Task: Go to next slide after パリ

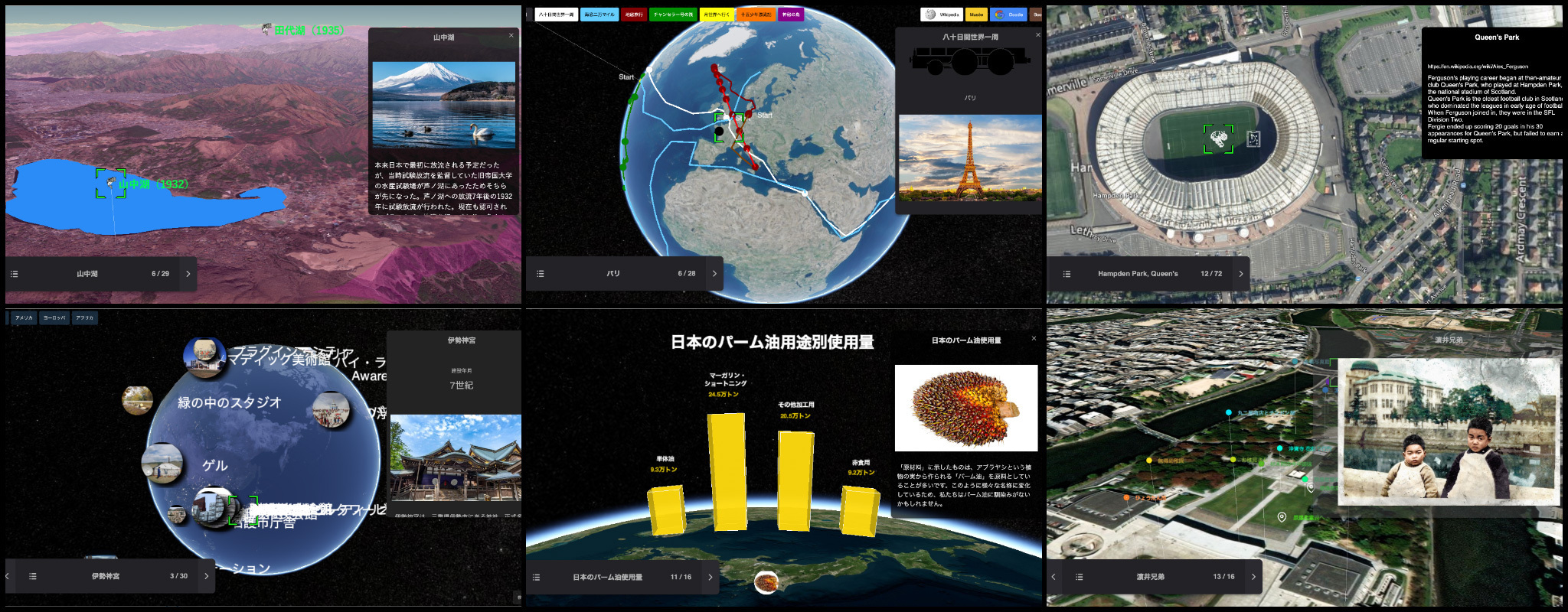Action: pyautogui.click(x=715, y=274)
